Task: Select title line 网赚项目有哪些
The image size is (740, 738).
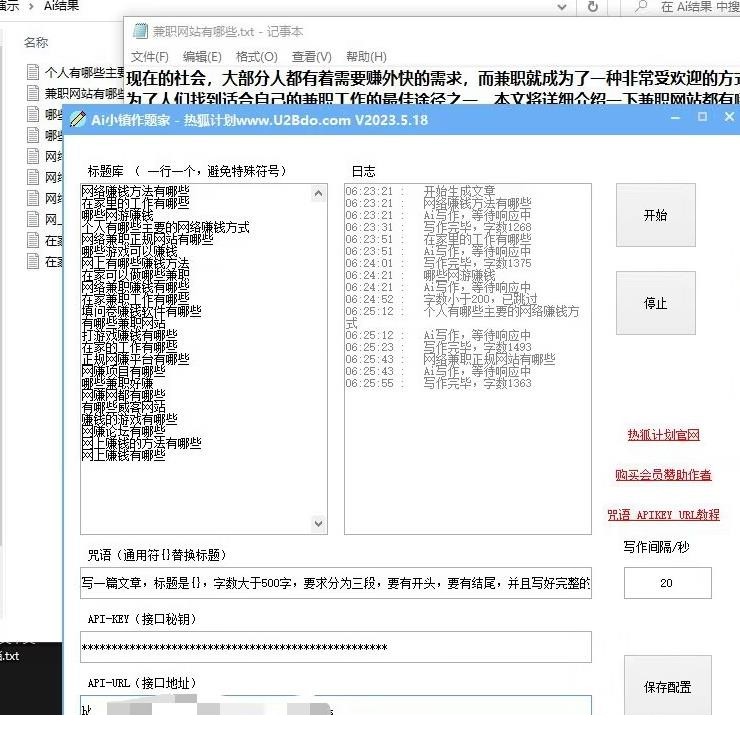Action: (x=123, y=371)
